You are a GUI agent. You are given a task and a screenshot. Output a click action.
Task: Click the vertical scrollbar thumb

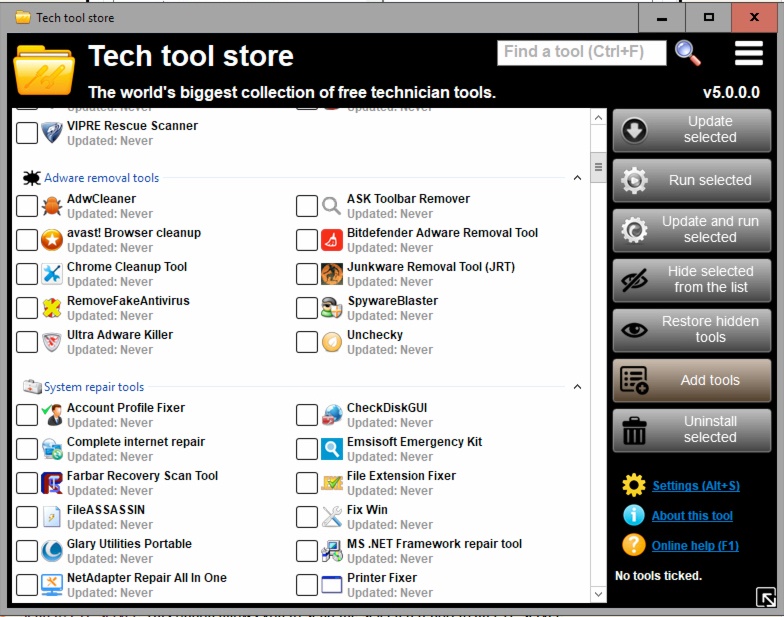click(598, 167)
